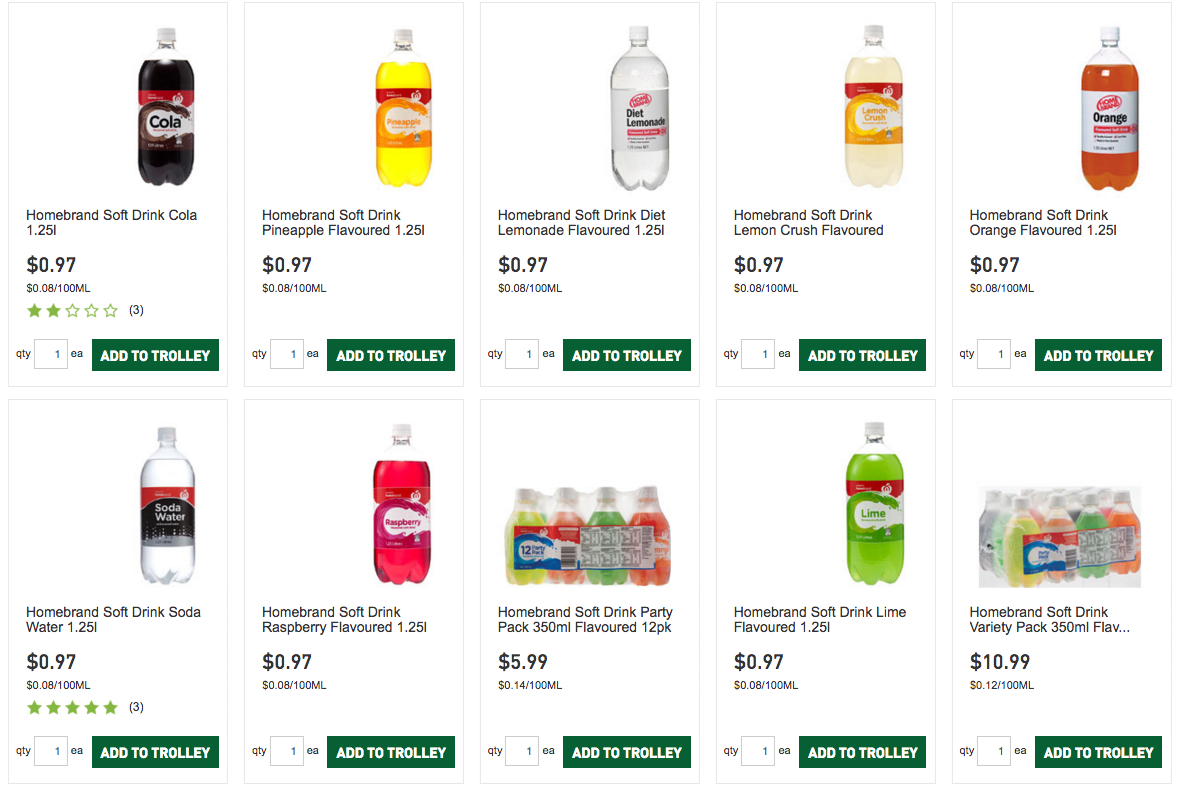Add Raspberry Flavoured soft drink to trolley

point(391,752)
